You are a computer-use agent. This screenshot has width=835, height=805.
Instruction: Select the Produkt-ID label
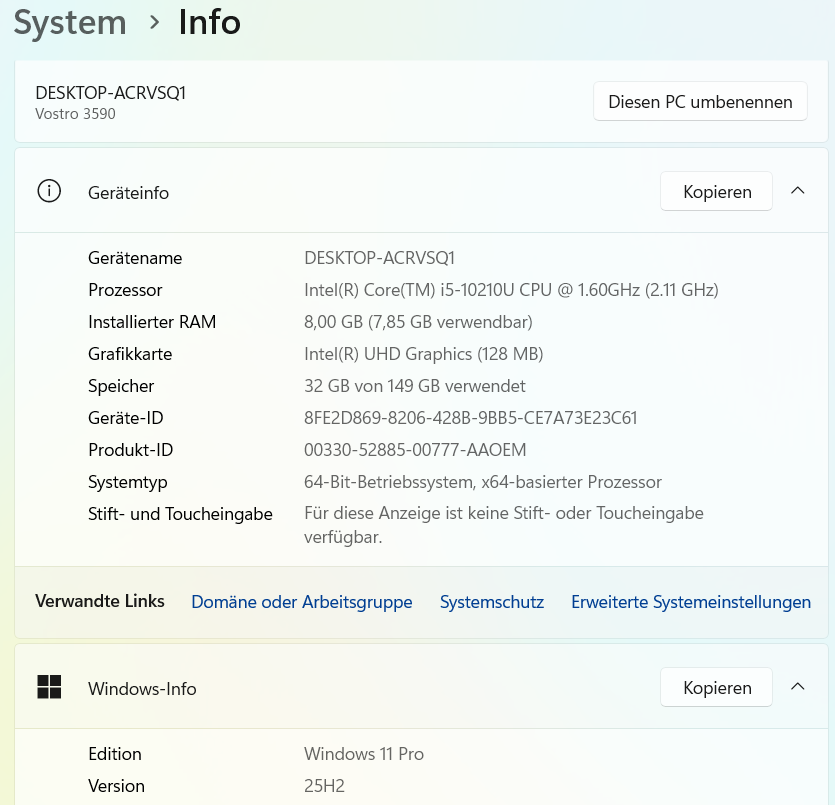[130, 449]
